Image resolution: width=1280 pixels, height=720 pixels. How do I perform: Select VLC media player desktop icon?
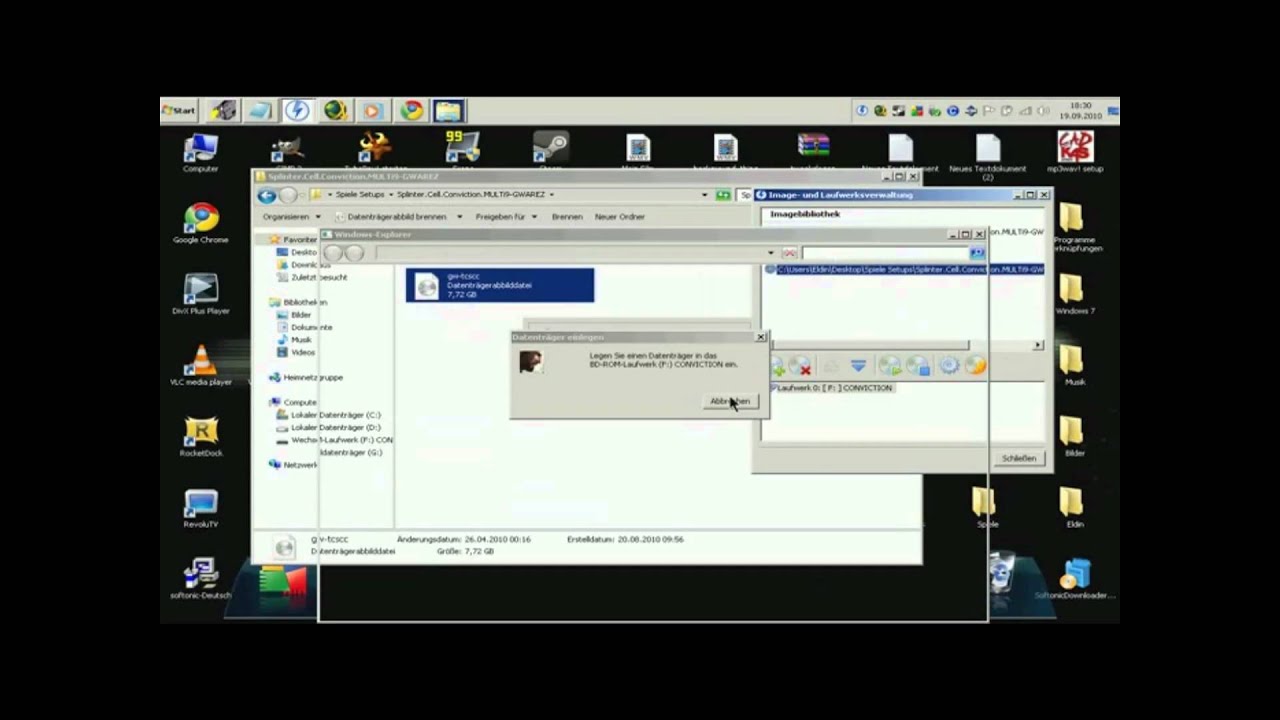click(x=201, y=365)
